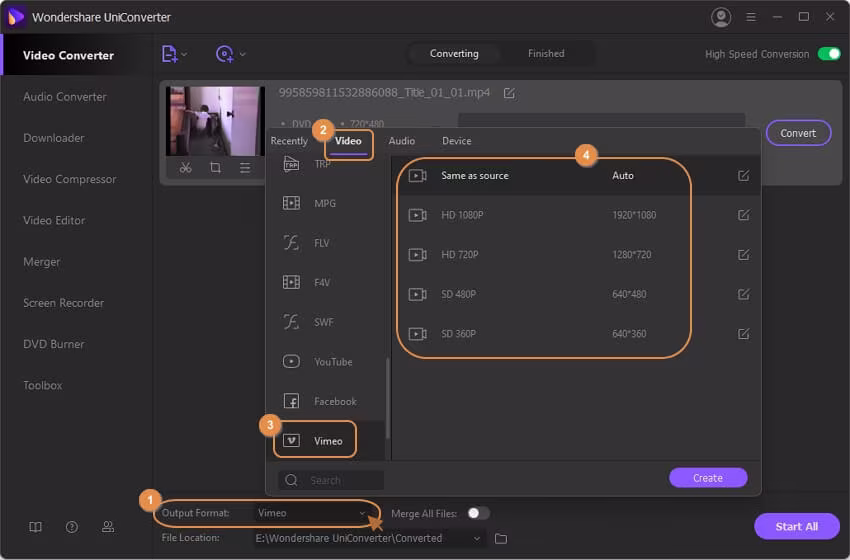Image resolution: width=850 pixels, height=560 pixels.
Task: Toggle High Speed Conversion switch
Action: pyautogui.click(x=829, y=54)
